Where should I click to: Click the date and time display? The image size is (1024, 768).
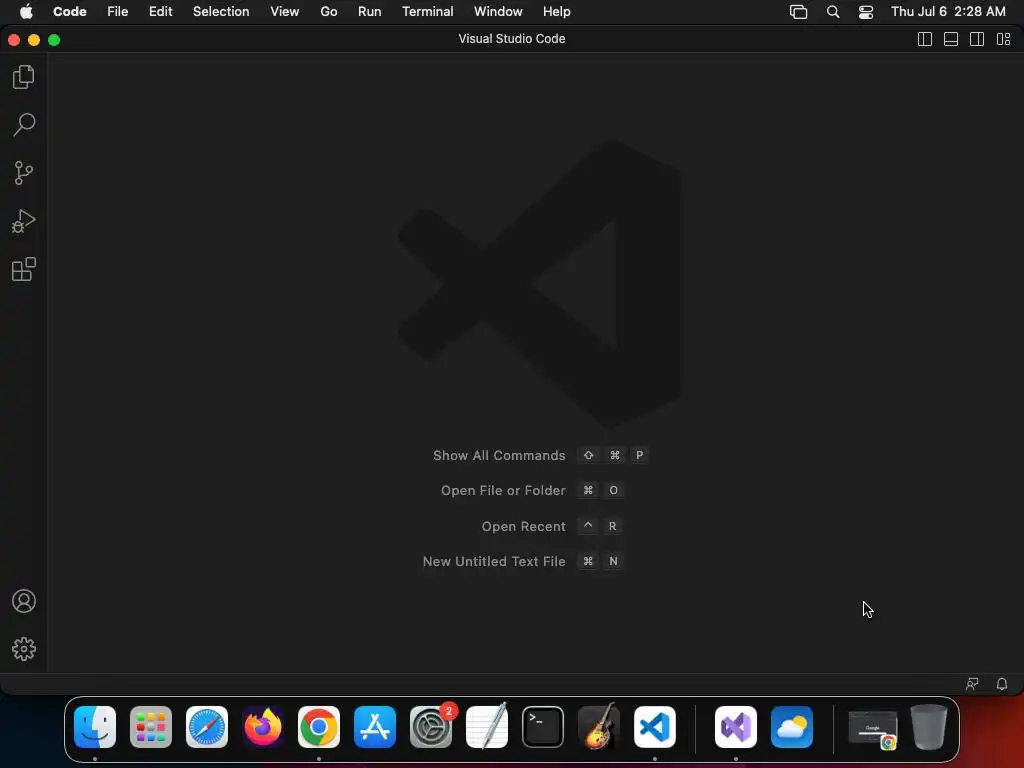(x=948, y=12)
